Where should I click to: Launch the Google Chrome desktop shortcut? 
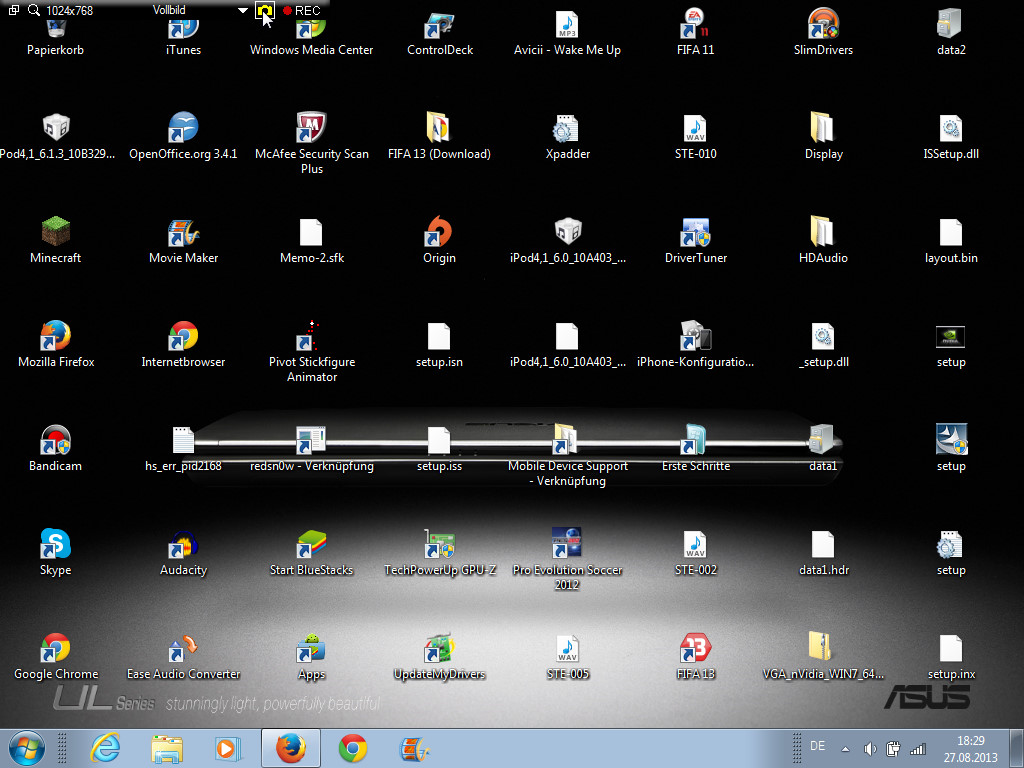[56, 656]
